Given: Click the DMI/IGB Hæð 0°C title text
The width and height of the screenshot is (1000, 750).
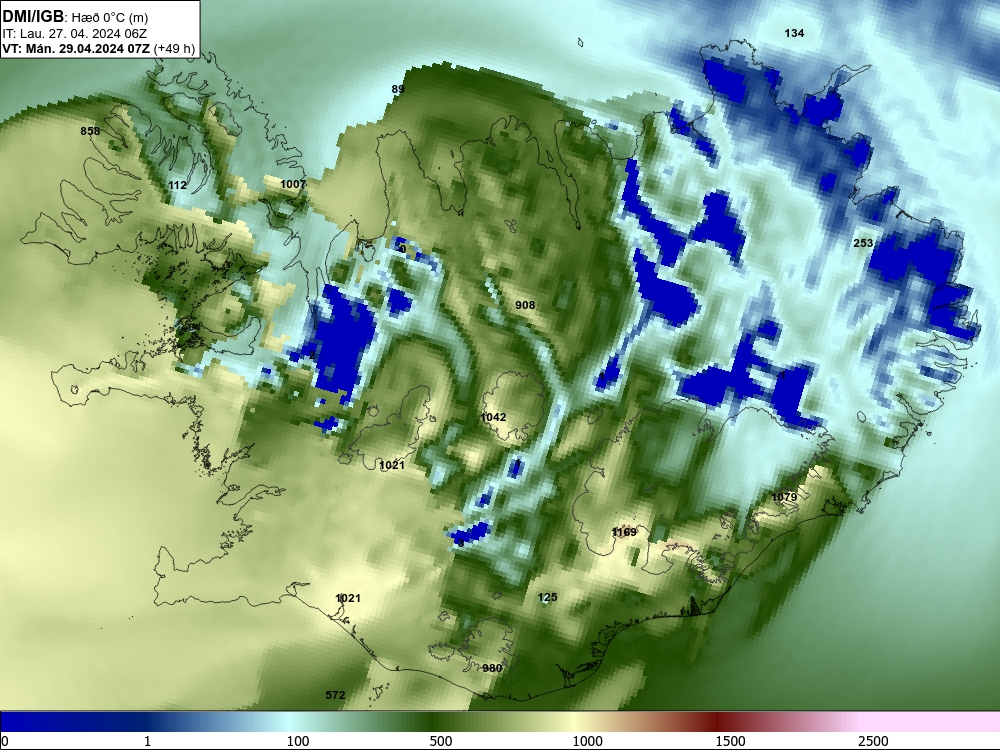Looking at the screenshot, I should click(x=75, y=17).
